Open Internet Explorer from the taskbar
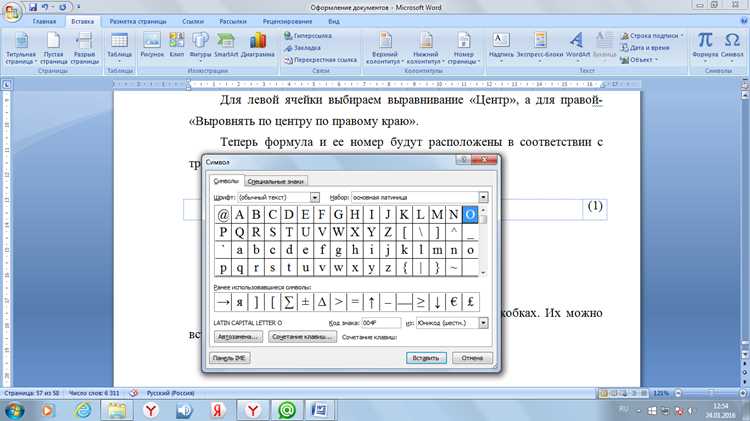Viewport: 750px width, 421px height. pos(83,410)
